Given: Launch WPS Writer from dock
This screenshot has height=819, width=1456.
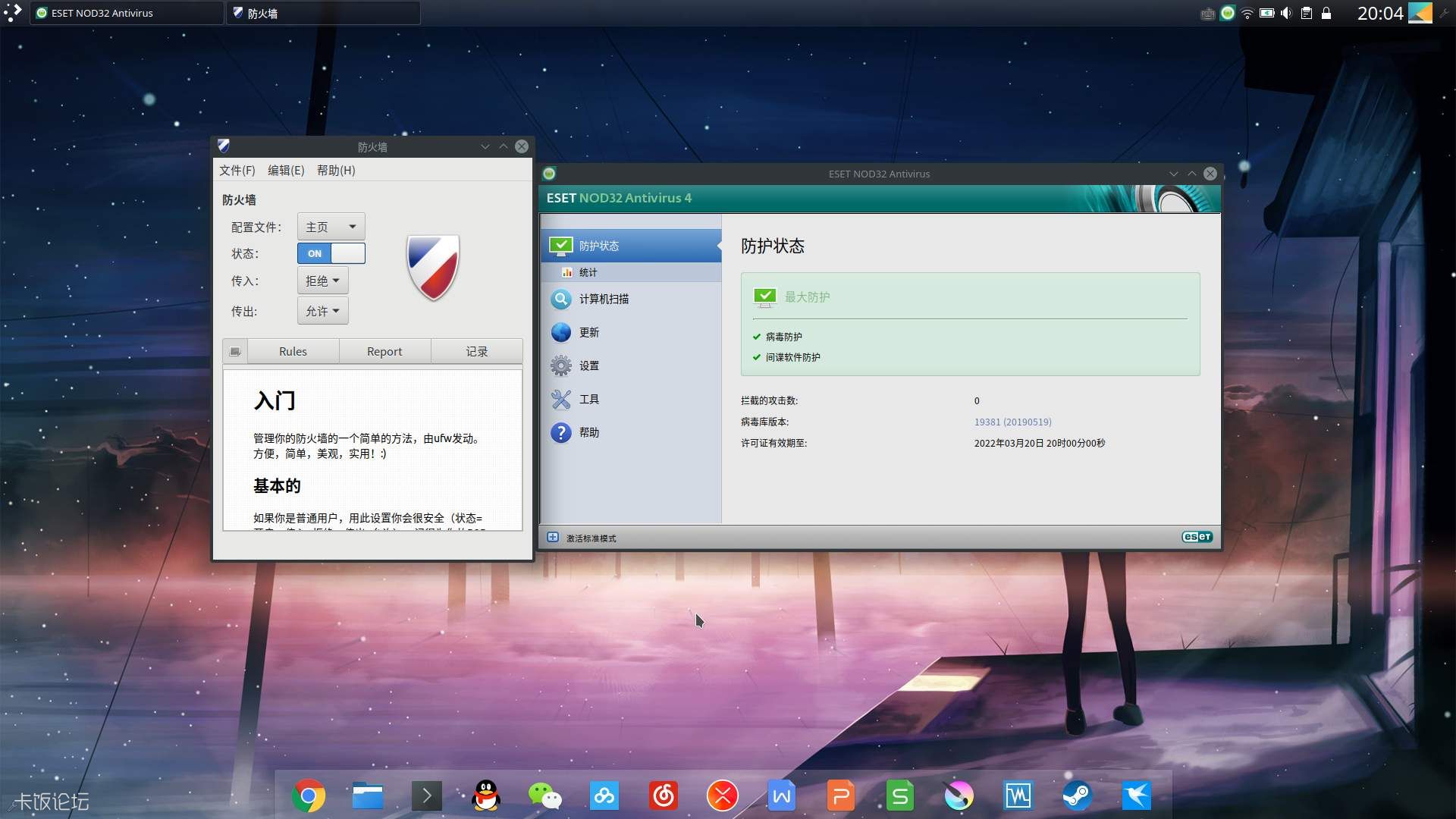Looking at the screenshot, I should [x=782, y=795].
